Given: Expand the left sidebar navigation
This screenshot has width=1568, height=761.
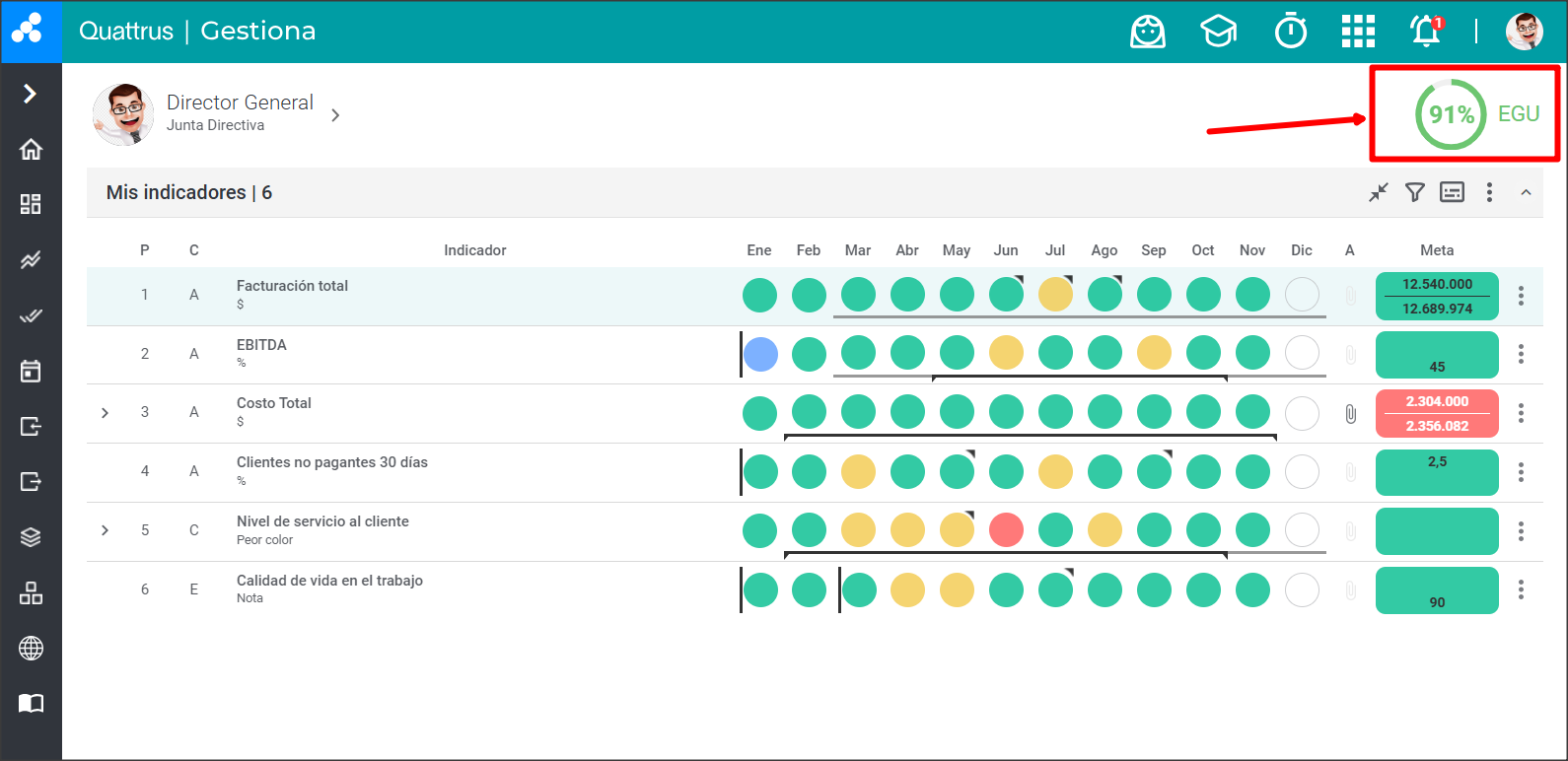Looking at the screenshot, I should 31,94.
